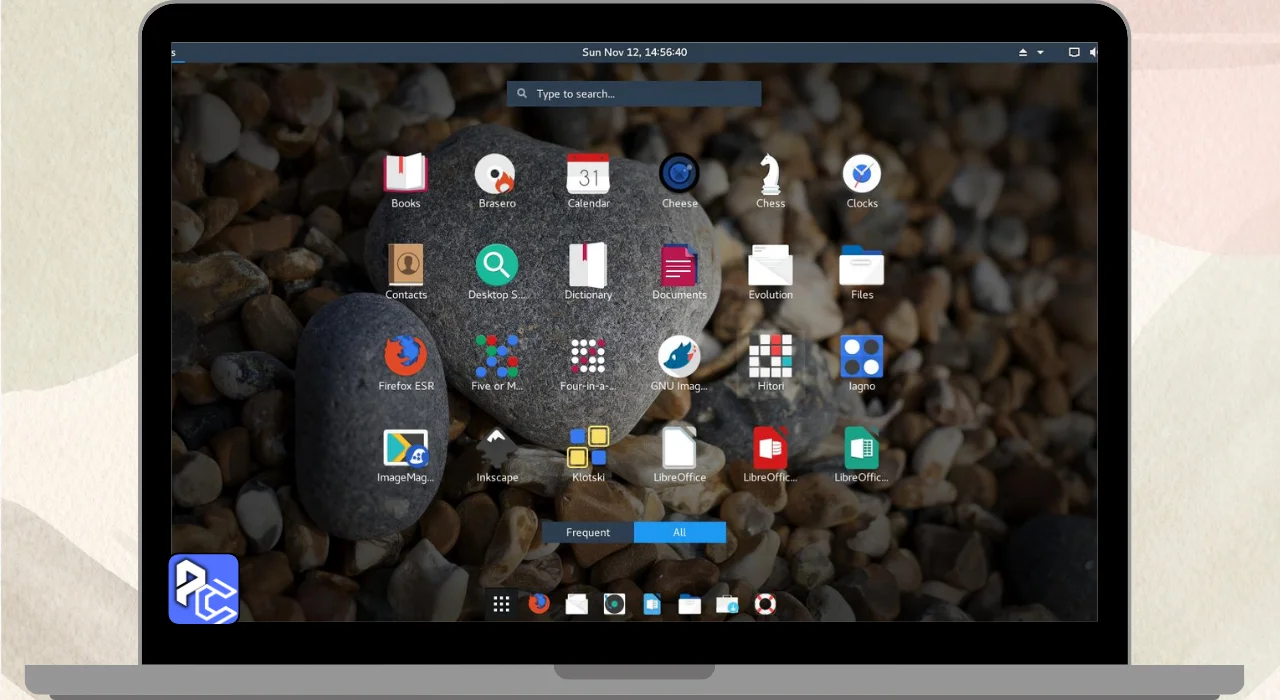Open the Chess game
The height and width of the screenshot is (700, 1280).
coord(770,174)
